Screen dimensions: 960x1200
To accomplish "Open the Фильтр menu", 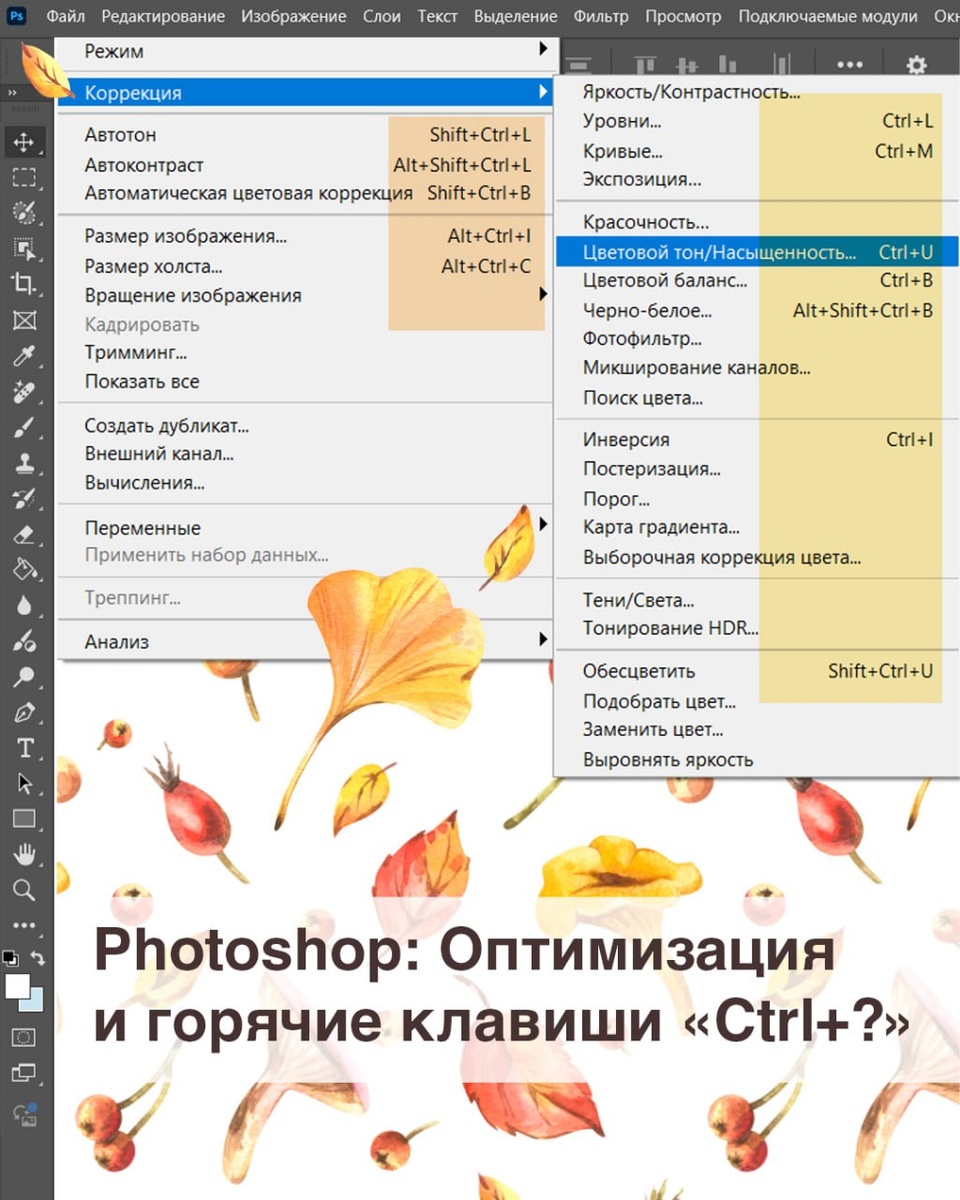I will click(x=601, y=17).
